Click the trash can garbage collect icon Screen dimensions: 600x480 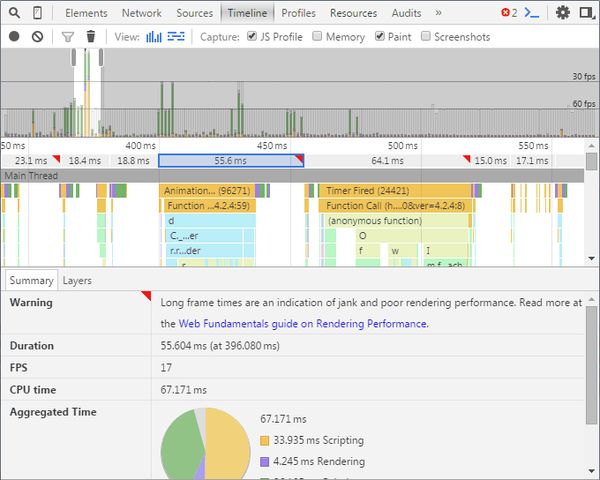point(91,36)
